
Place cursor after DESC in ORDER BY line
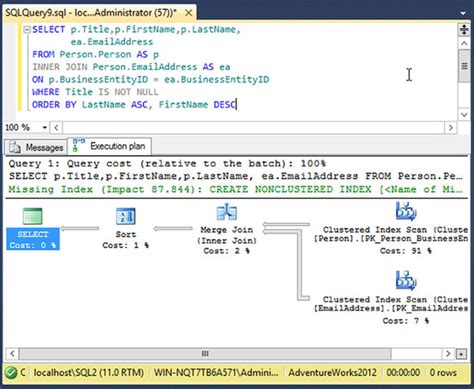point(236,105)
